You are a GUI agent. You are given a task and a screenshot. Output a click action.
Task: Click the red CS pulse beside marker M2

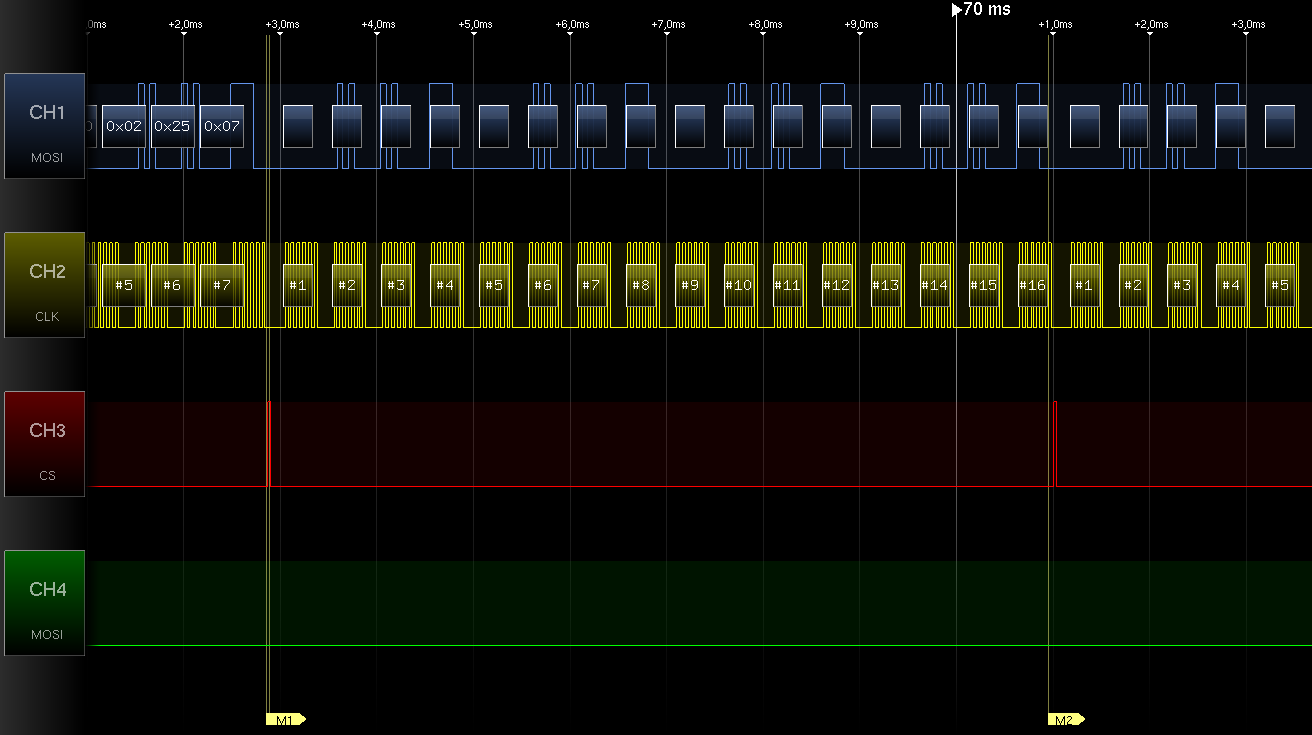(x=1056, y=444)
